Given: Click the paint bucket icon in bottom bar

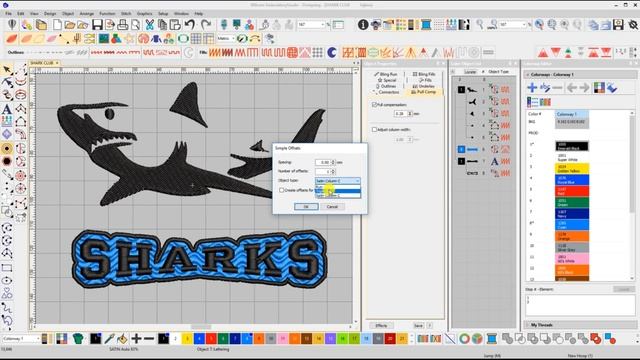Looking at the screenshot, I should (x=122, y=338).
